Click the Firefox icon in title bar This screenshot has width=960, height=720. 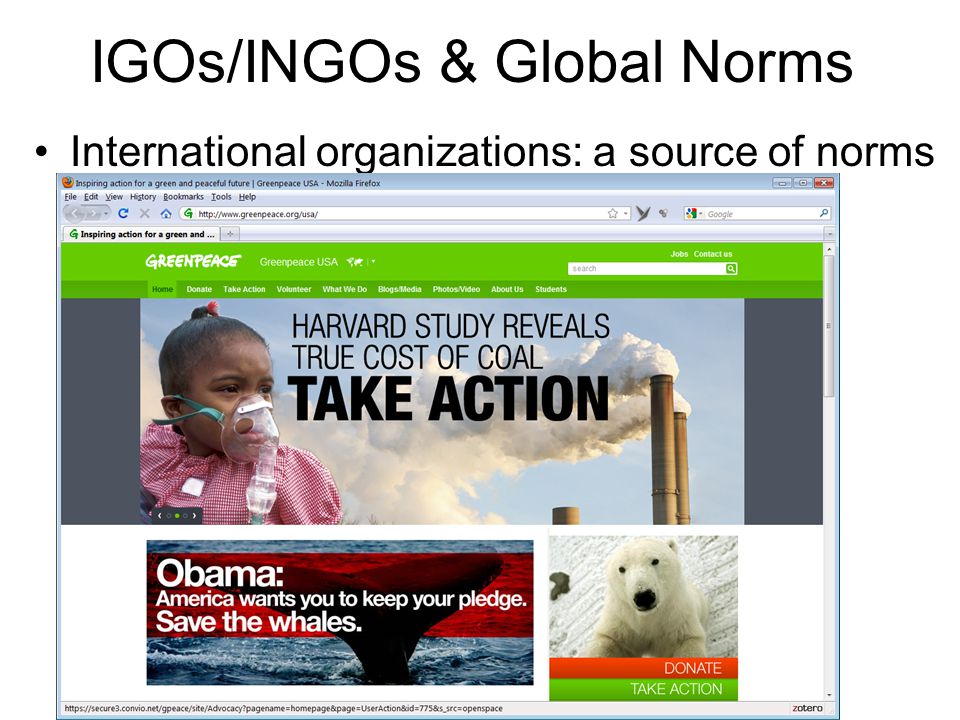tap(67, 182)
